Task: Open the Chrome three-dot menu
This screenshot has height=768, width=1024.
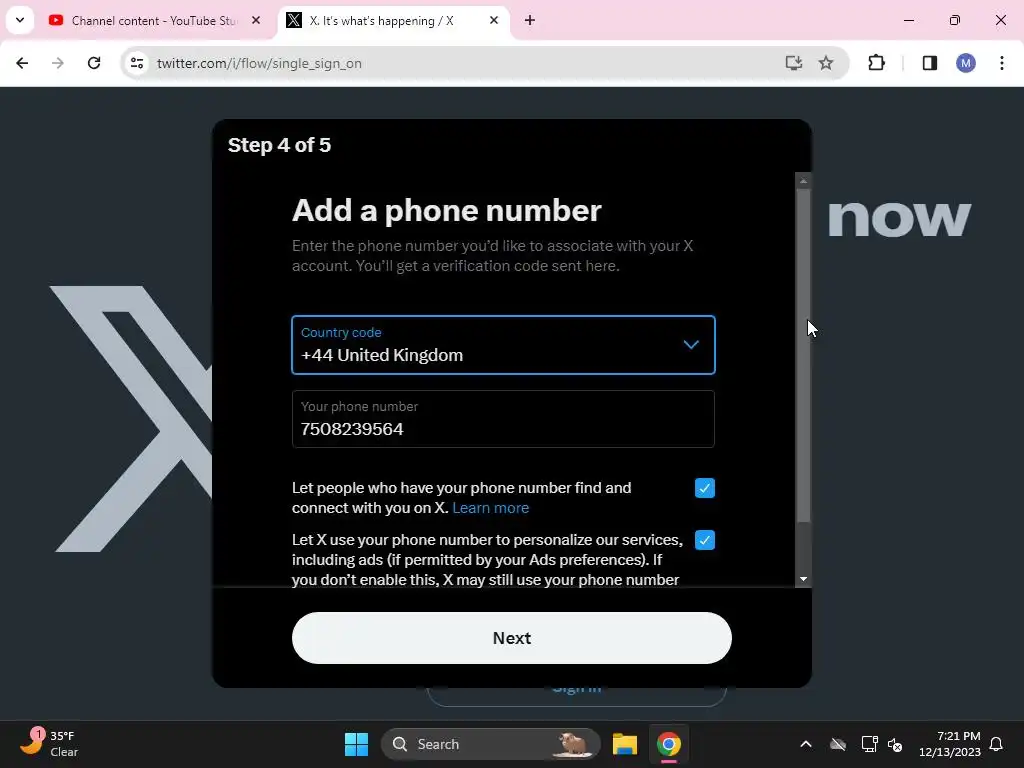Action: [1002, 63]
